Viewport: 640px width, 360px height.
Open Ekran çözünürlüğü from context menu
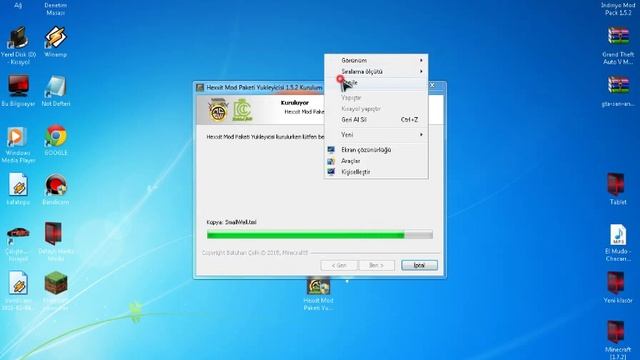tap(376, 150)
